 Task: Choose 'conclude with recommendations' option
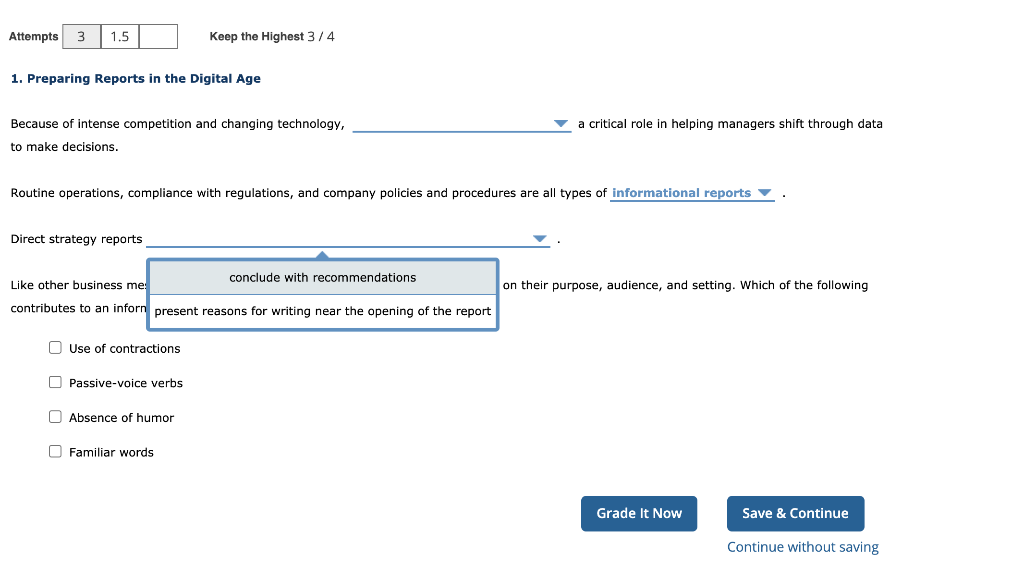click(323, 277)
